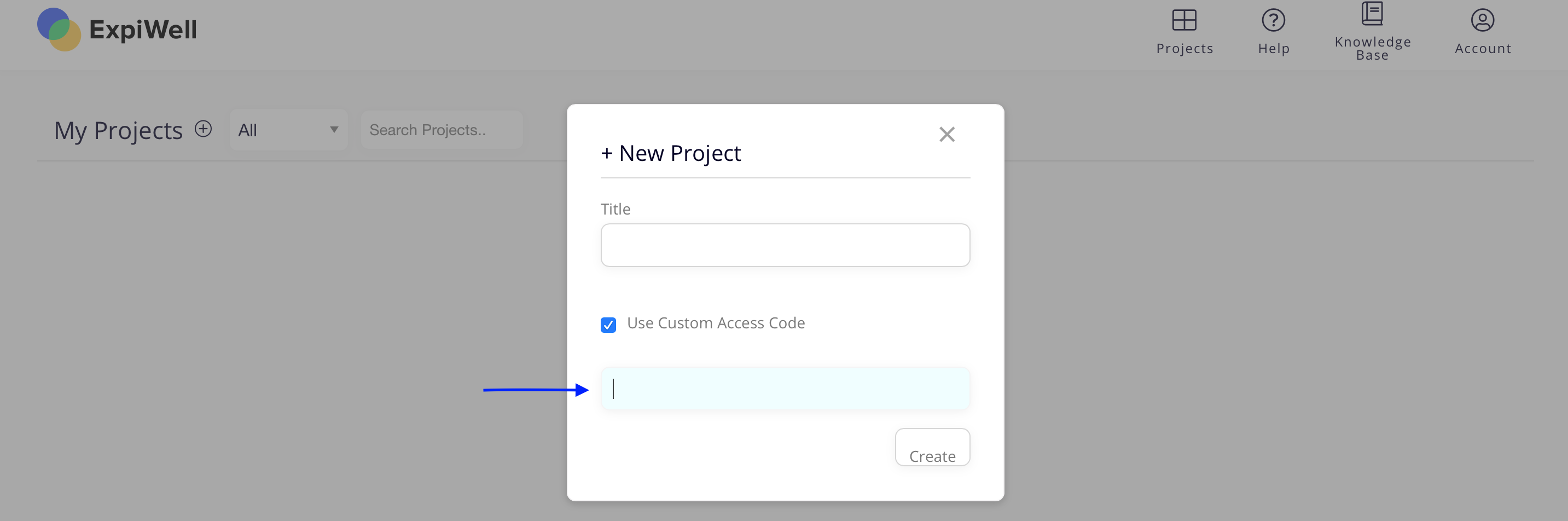1568x521 pixels.
Task: Click into the custom access code field
Action: [x=785, y=389]
